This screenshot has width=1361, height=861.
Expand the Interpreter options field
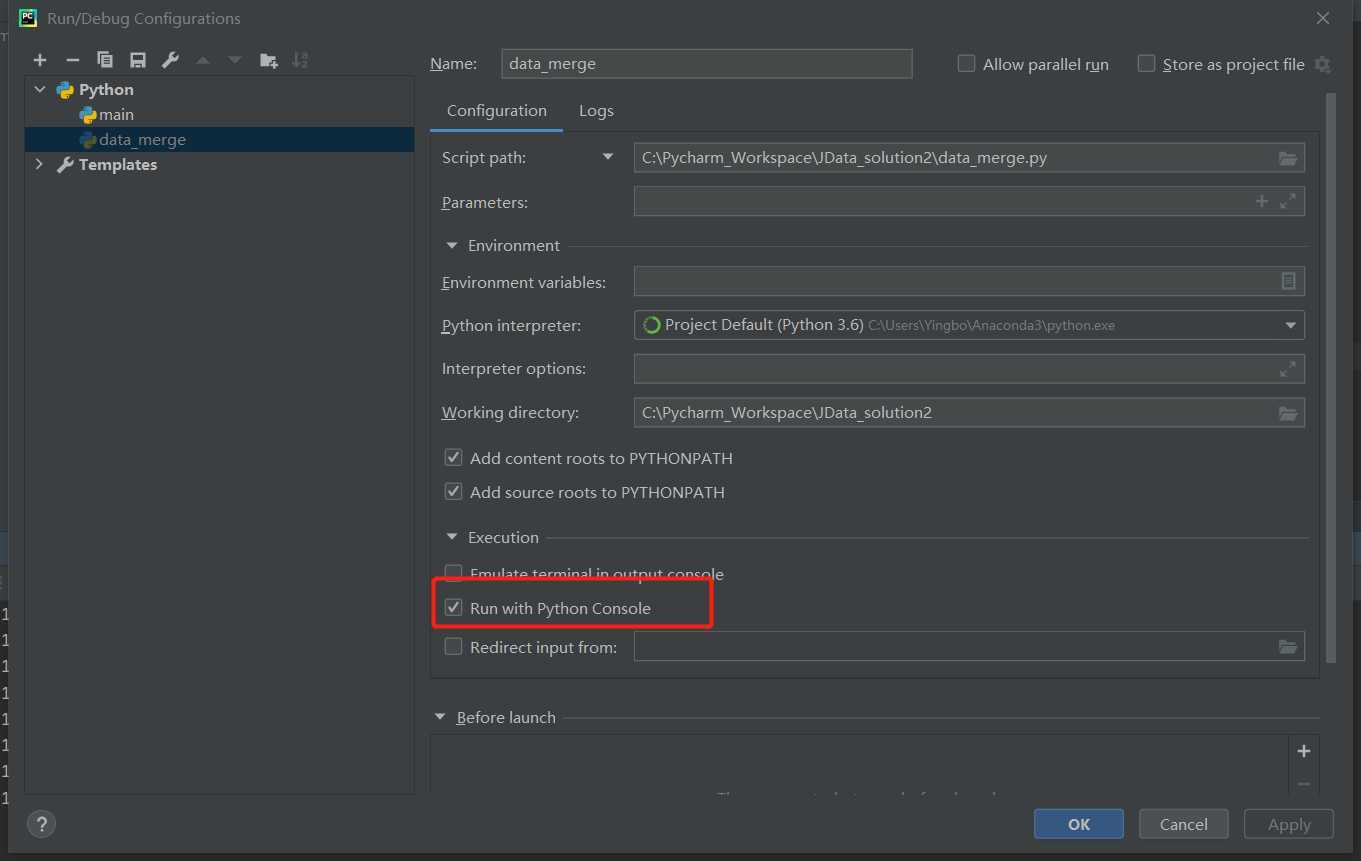pyautogui.click(x=1288, y=369)
